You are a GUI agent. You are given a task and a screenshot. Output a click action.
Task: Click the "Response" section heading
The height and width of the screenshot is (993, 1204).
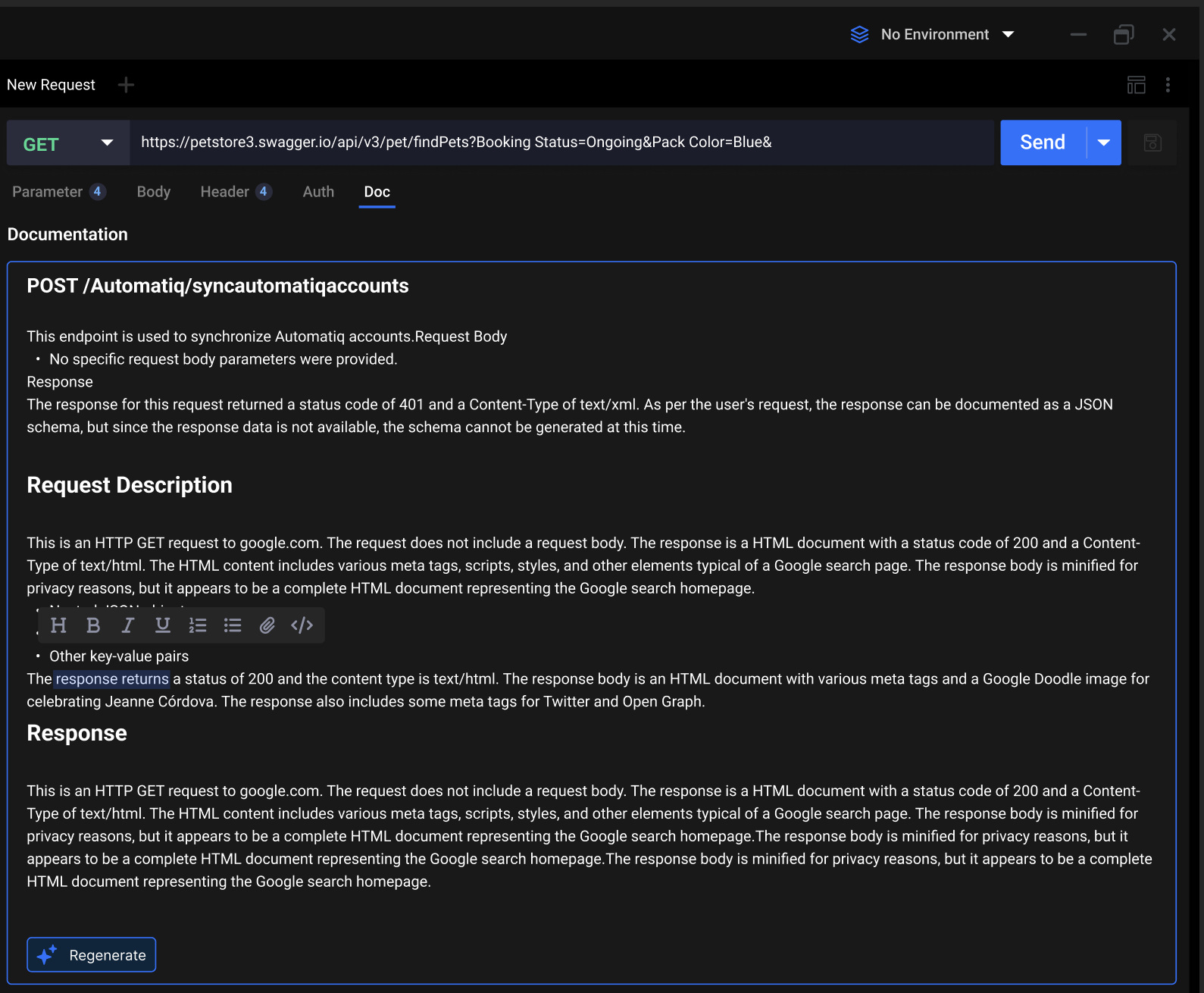coord(77,733)
